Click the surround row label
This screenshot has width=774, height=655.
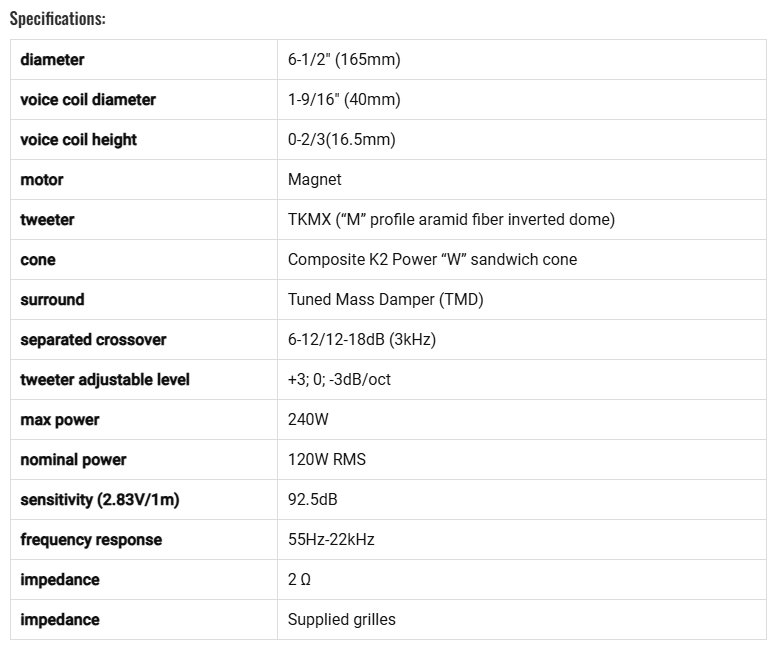click(x=52, y=300)
